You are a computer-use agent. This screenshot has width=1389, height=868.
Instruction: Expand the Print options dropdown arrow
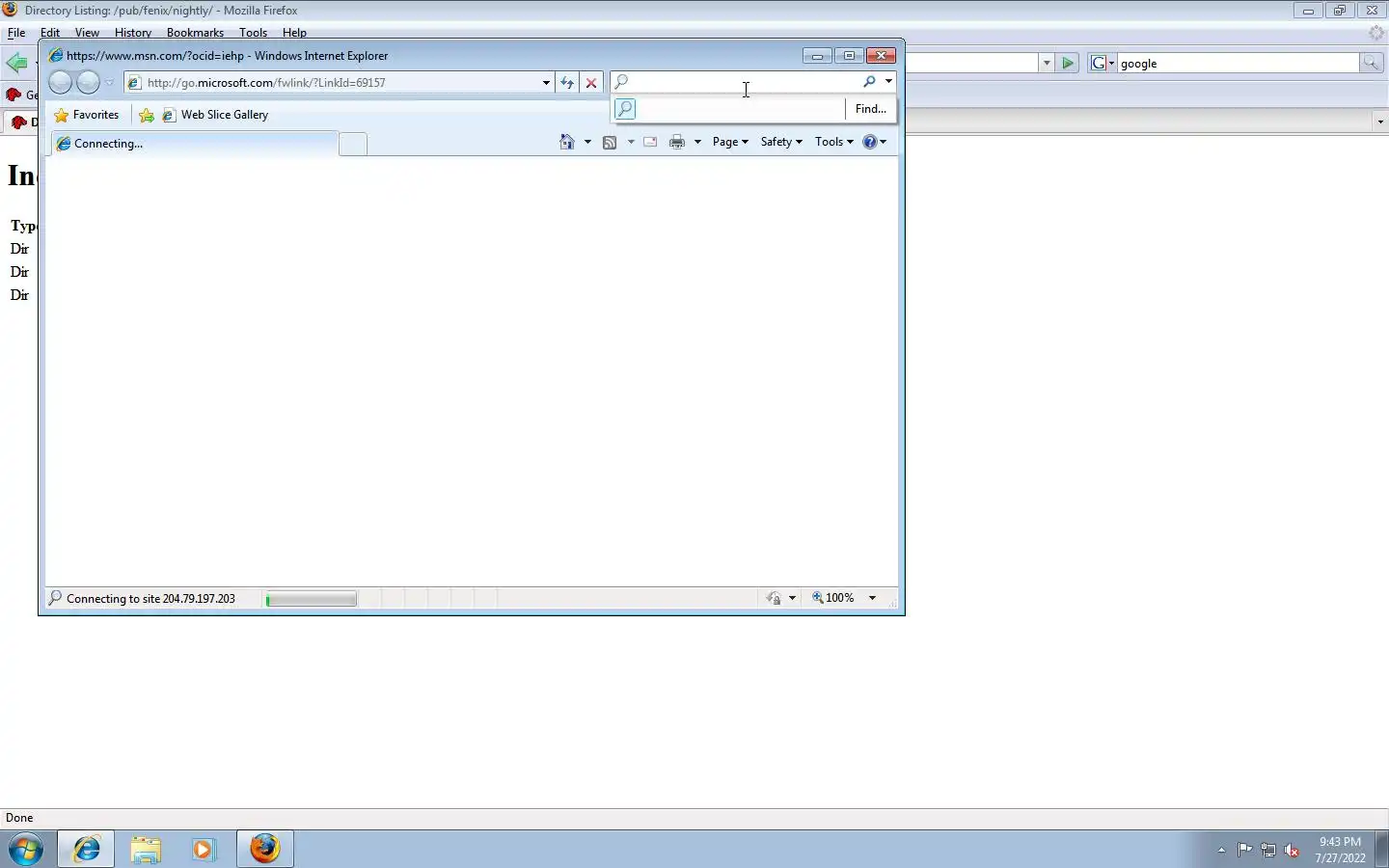tap(697, 142)
